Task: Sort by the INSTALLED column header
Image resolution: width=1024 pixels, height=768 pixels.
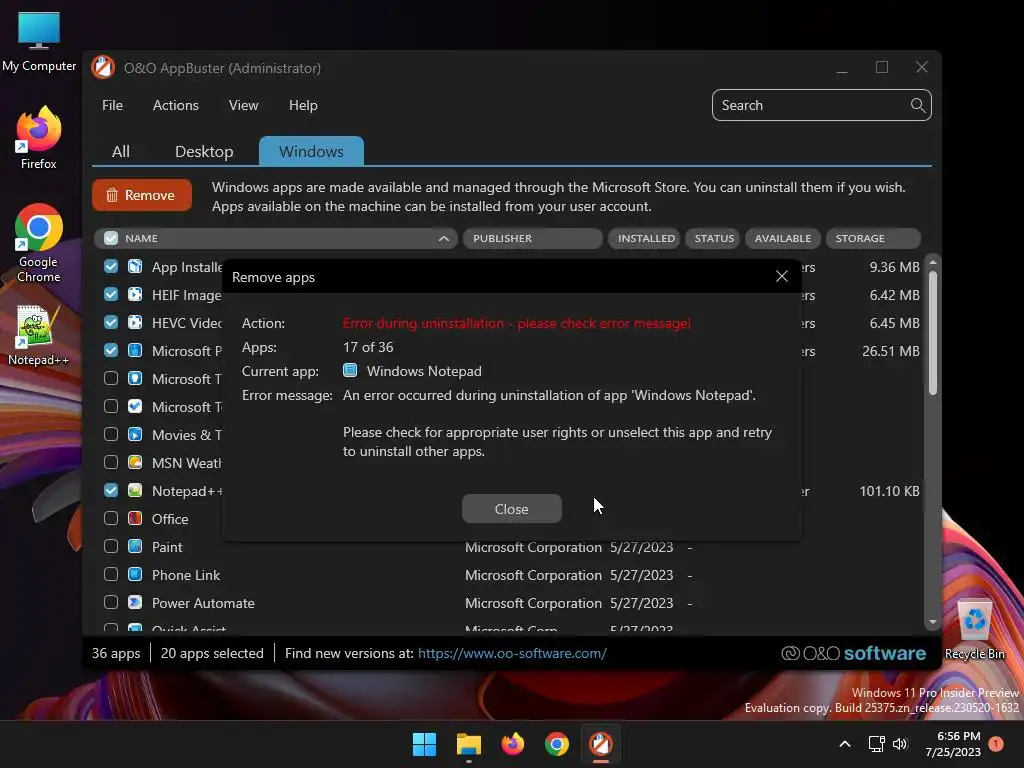Action: coord(645,238)
